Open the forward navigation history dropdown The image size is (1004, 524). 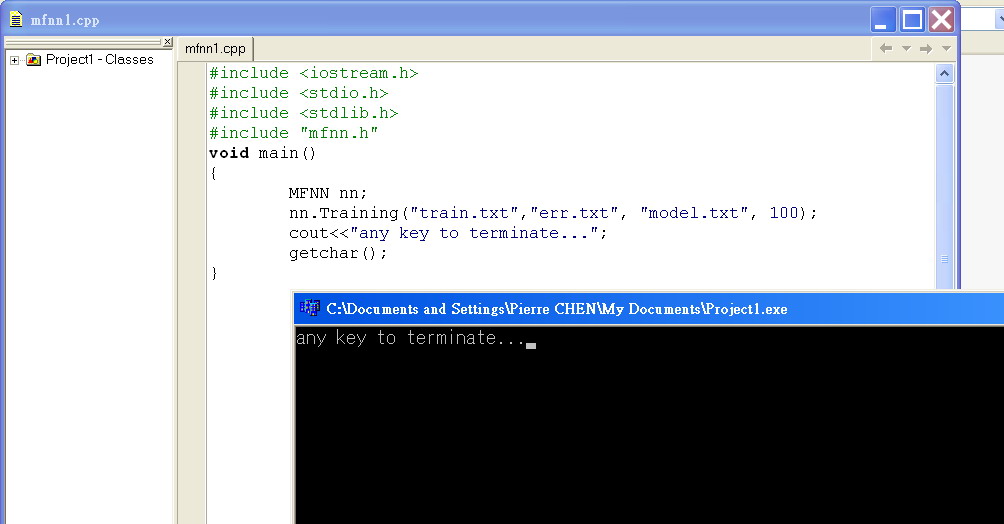tap(945, 48)
